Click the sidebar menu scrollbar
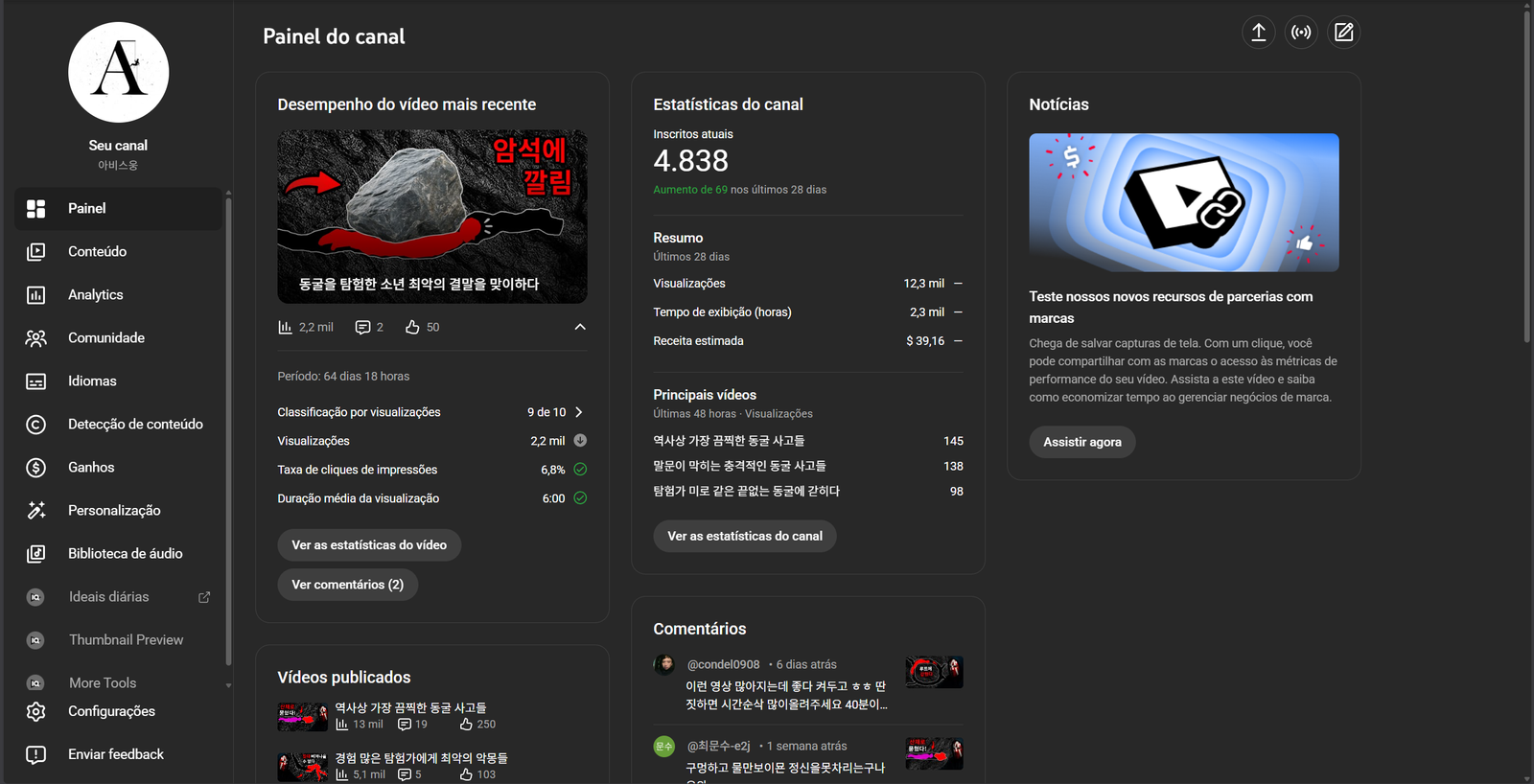Screen dimensions: 1534x784 click(x=228, y=431)
